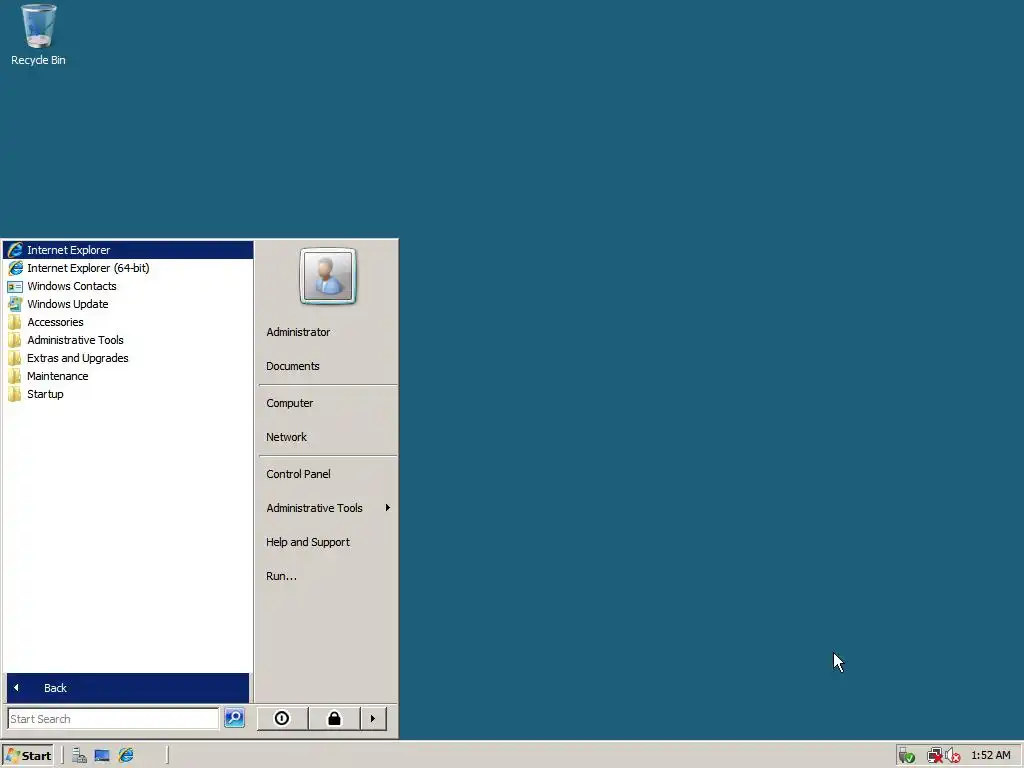
Task: Launch Internet Explorer (64-bit) entry
Action: pyautogui.click(x=128, y=268)
